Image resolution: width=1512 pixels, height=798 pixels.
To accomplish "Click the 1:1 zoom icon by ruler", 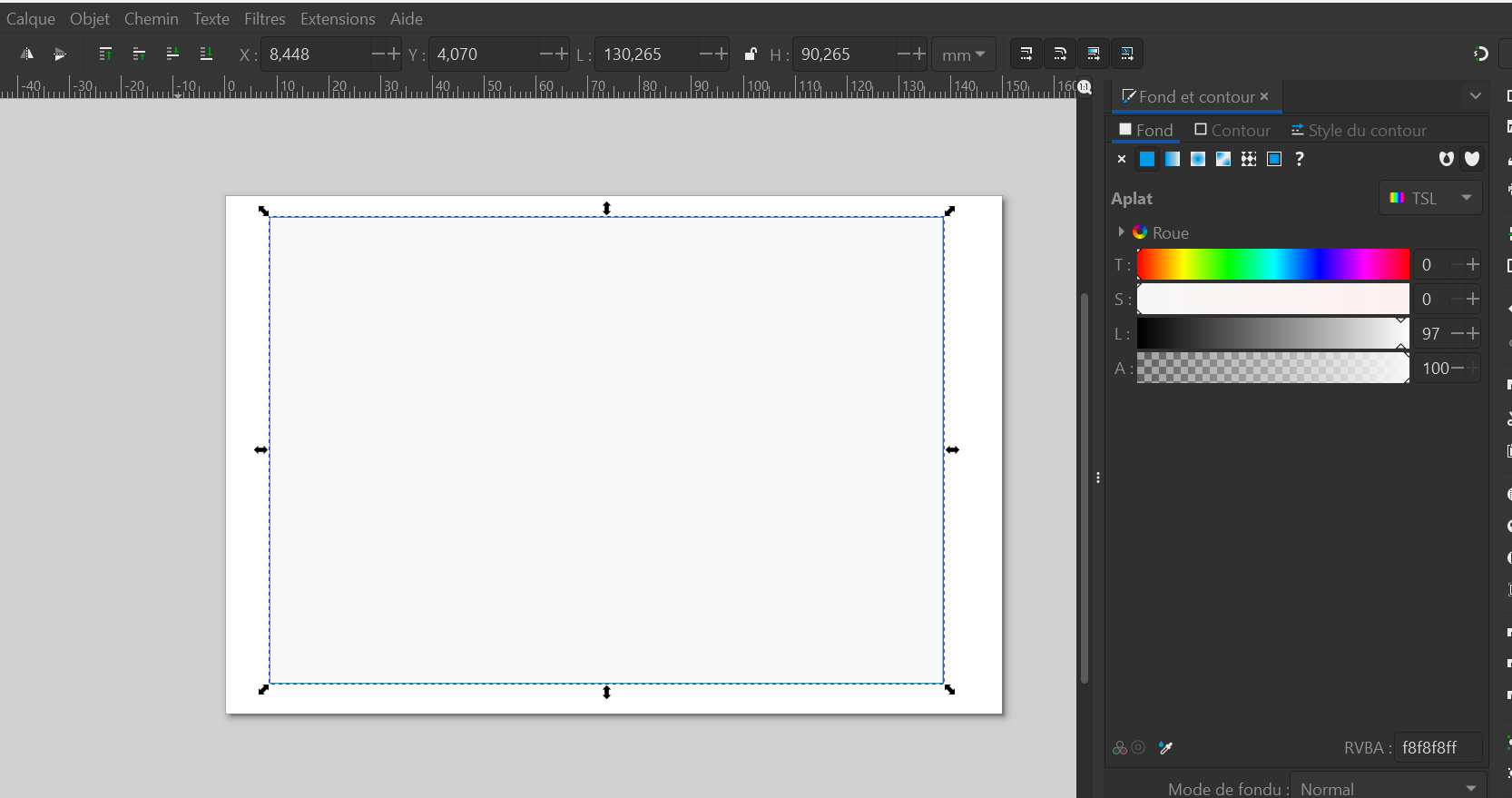I will pyautogui.click(x=1085, y=87).
